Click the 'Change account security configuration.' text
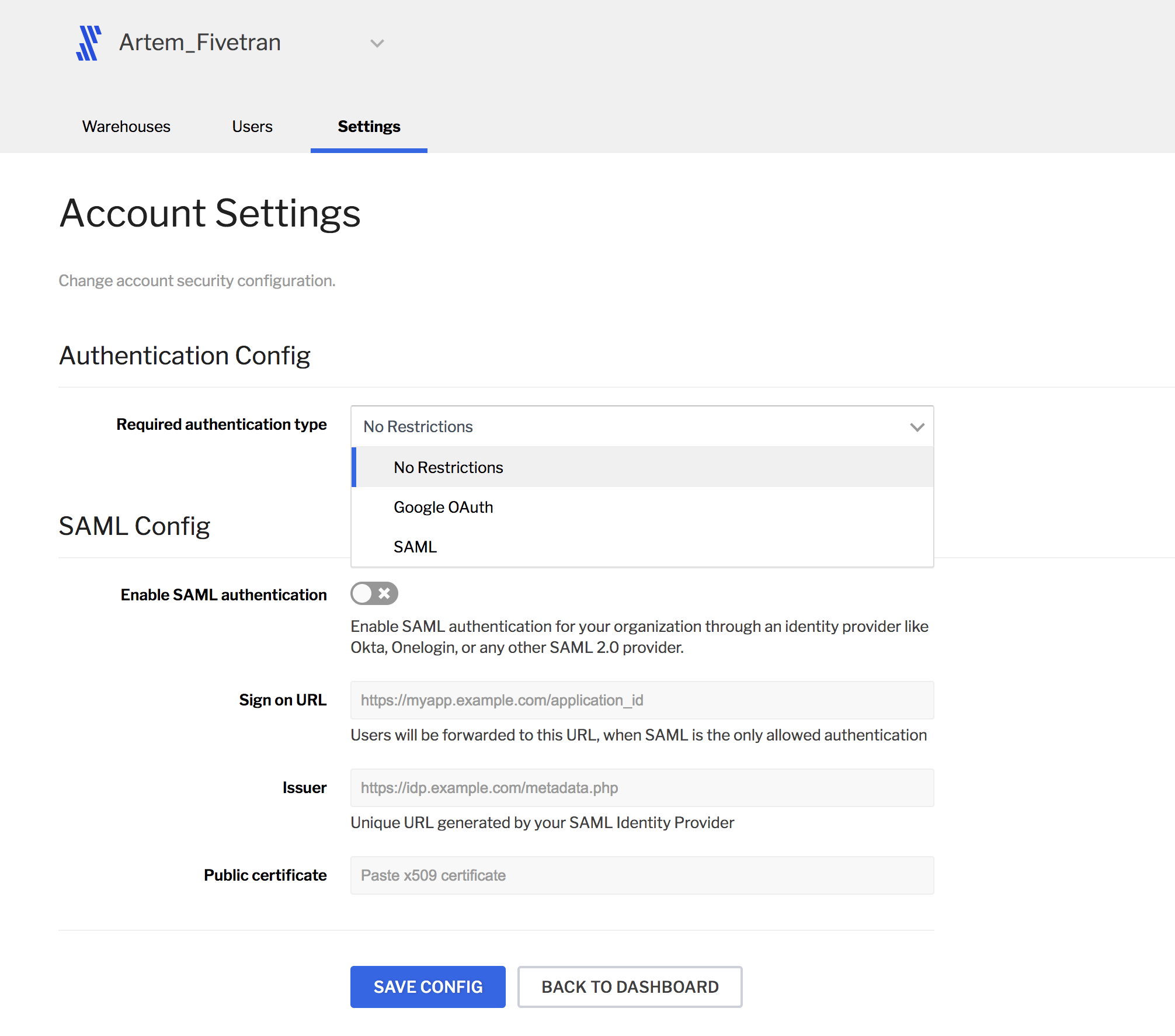 click(x=197, y=281)
